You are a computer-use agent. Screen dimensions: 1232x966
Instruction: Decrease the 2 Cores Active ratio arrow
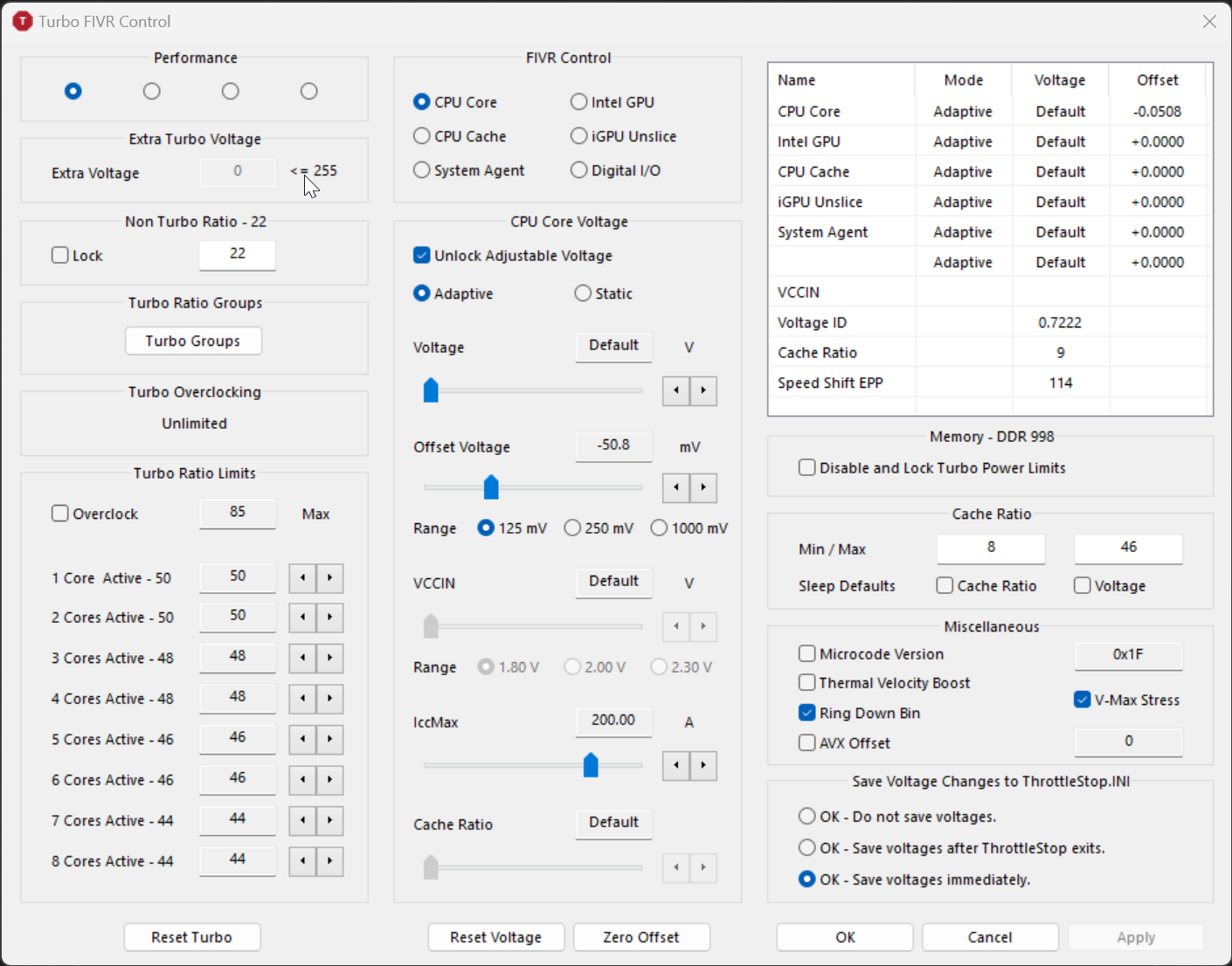[x=302, y=618]
